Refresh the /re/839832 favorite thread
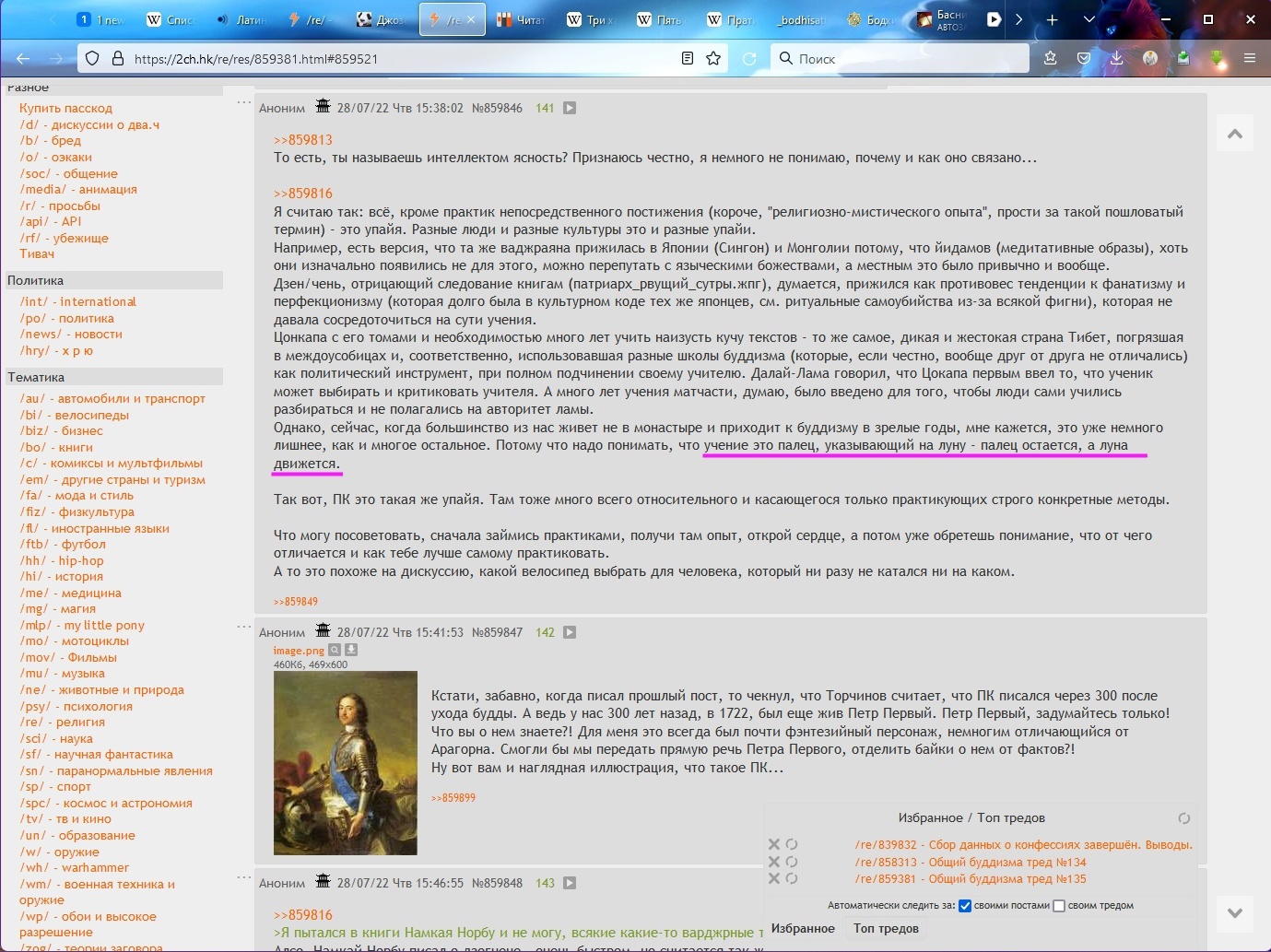Viewport: 1271px width, 952px height. click(x=792, y=844)
